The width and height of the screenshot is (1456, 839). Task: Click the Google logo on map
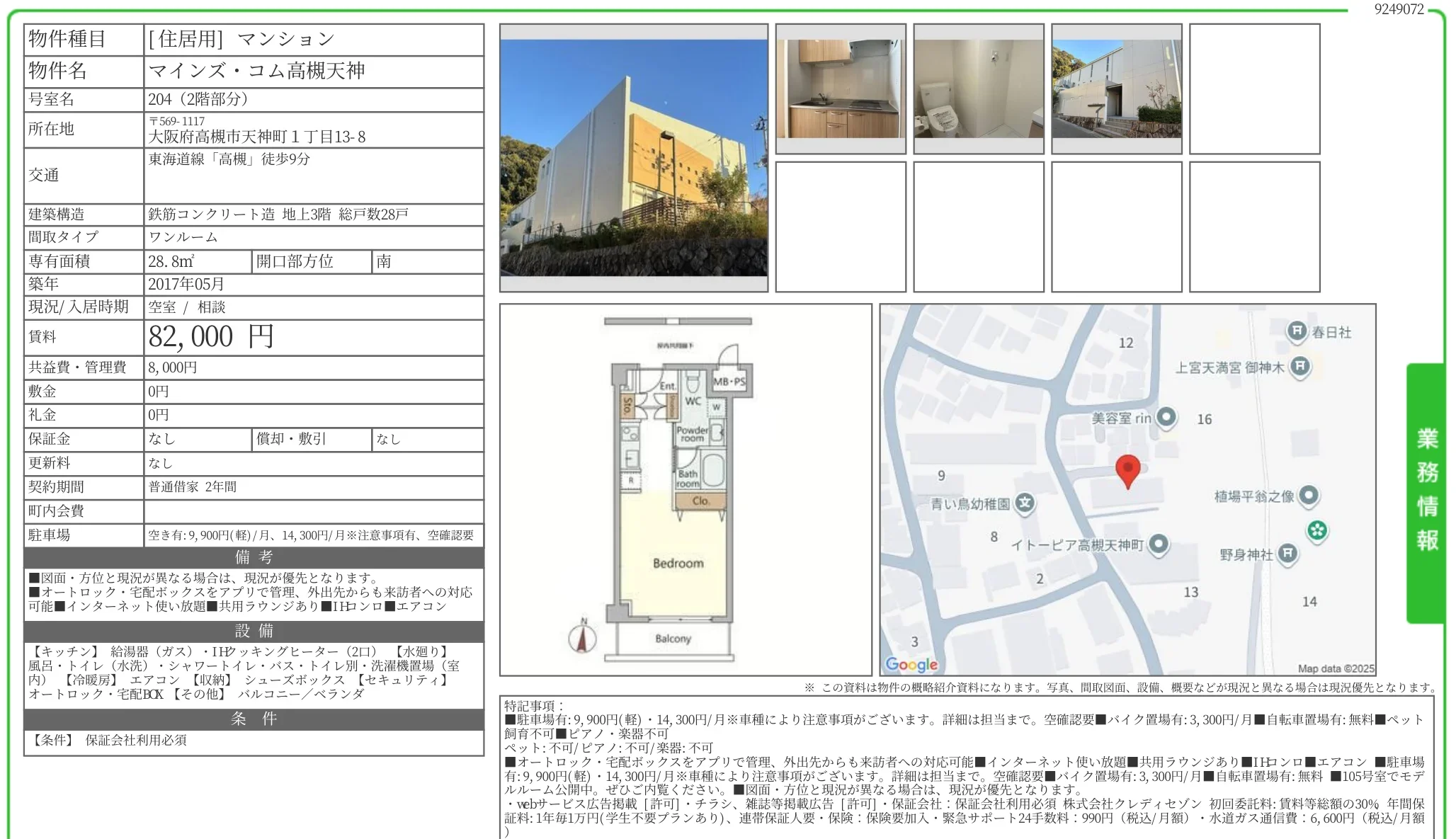point(911,663)
